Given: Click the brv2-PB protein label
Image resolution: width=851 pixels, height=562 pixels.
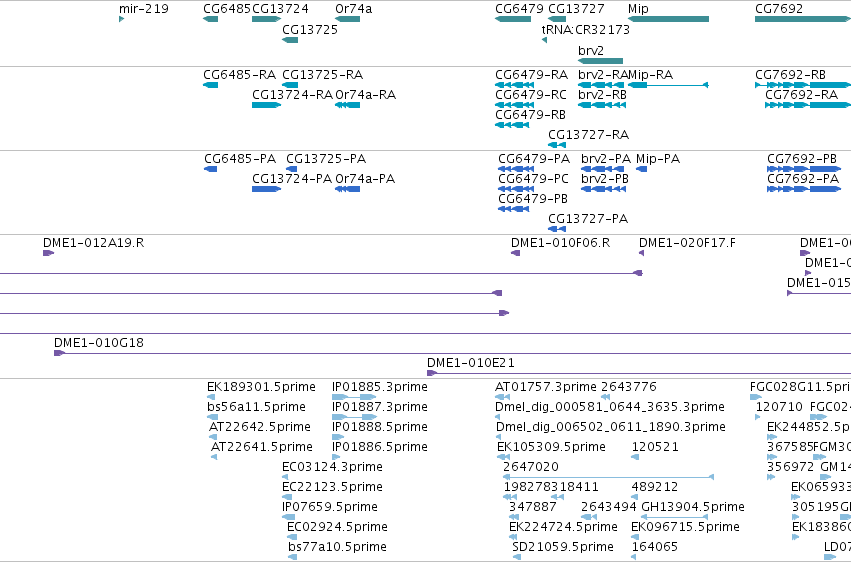Looking at the screenshot, I should pos(605,178).
